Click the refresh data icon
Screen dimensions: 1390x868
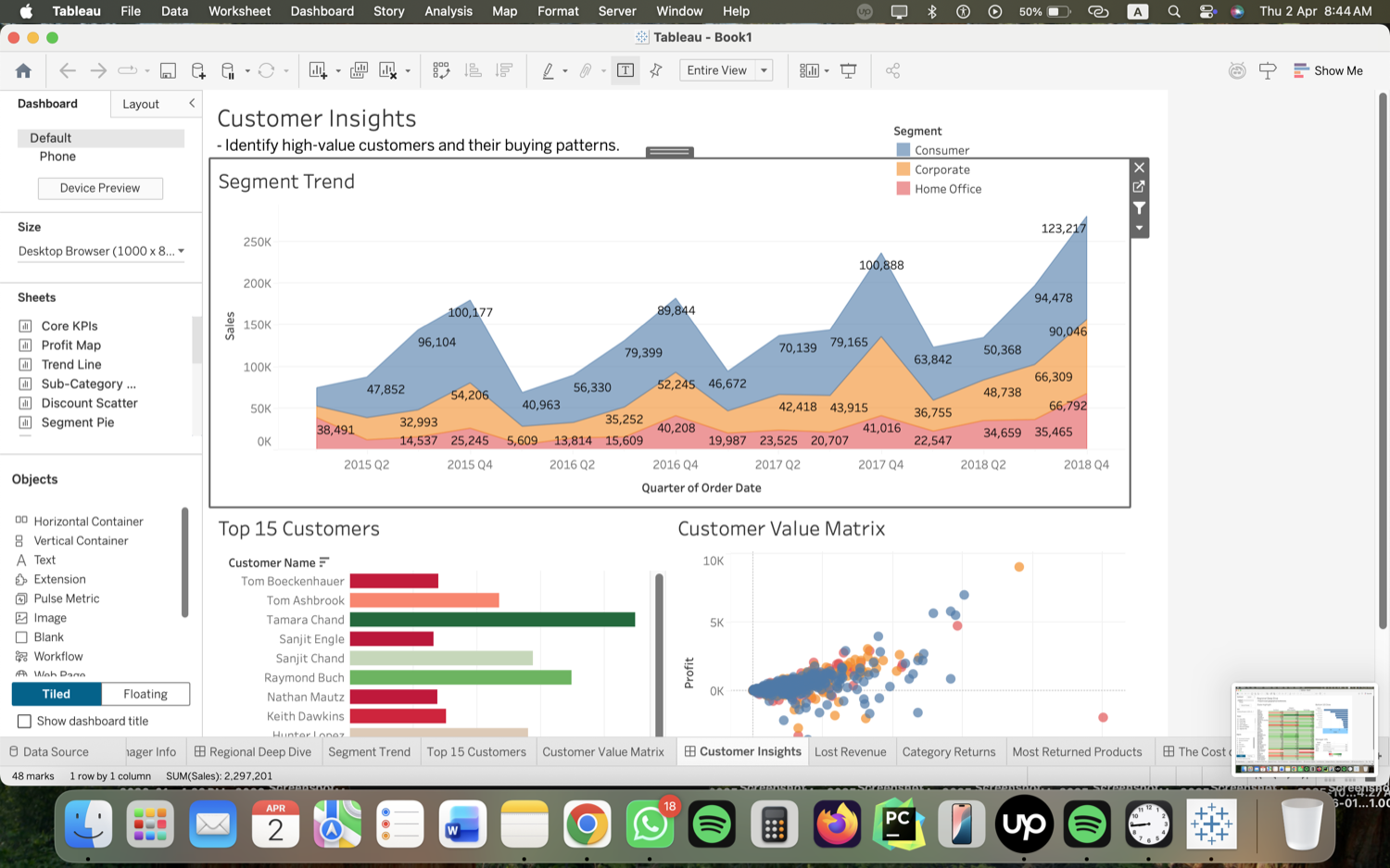tap(267, 70)
